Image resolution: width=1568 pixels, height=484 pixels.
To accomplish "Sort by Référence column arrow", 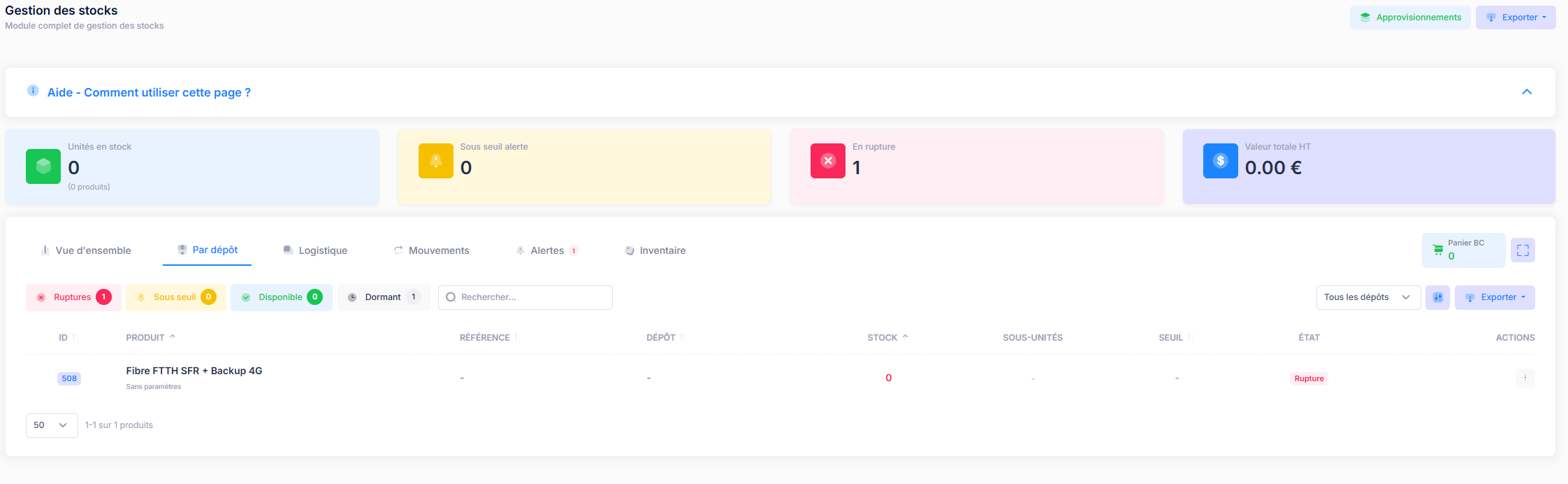I will (x=516, y=337).
